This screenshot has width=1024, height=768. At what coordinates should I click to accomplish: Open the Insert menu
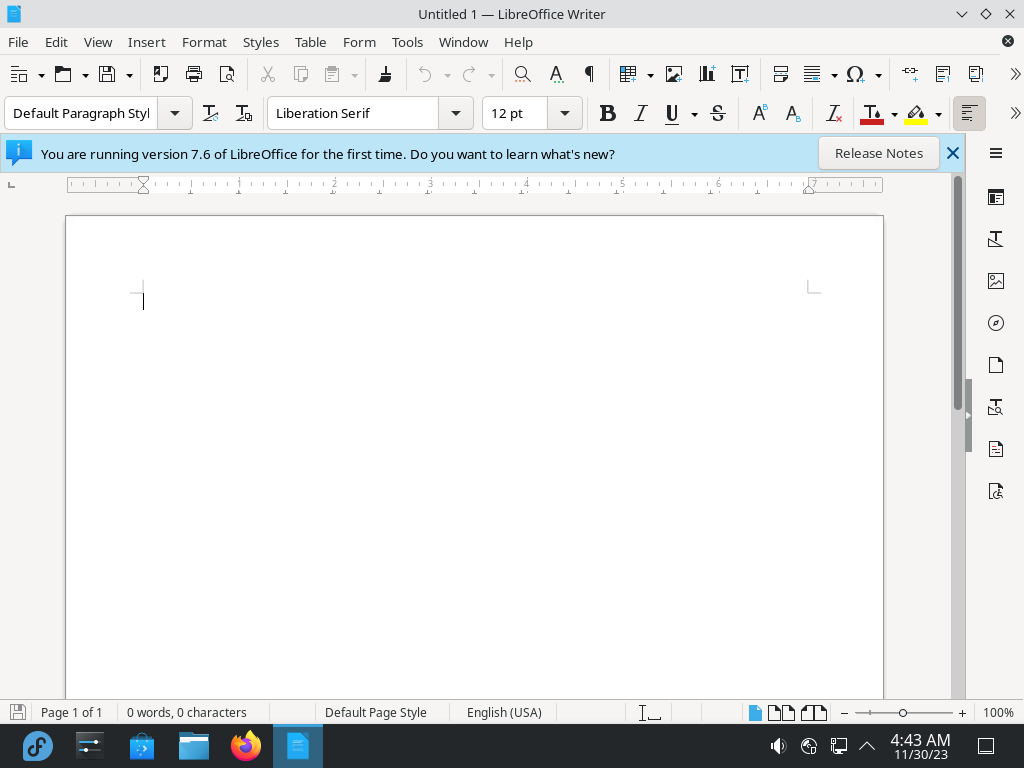pyautogui.click(x=146, y=42)
